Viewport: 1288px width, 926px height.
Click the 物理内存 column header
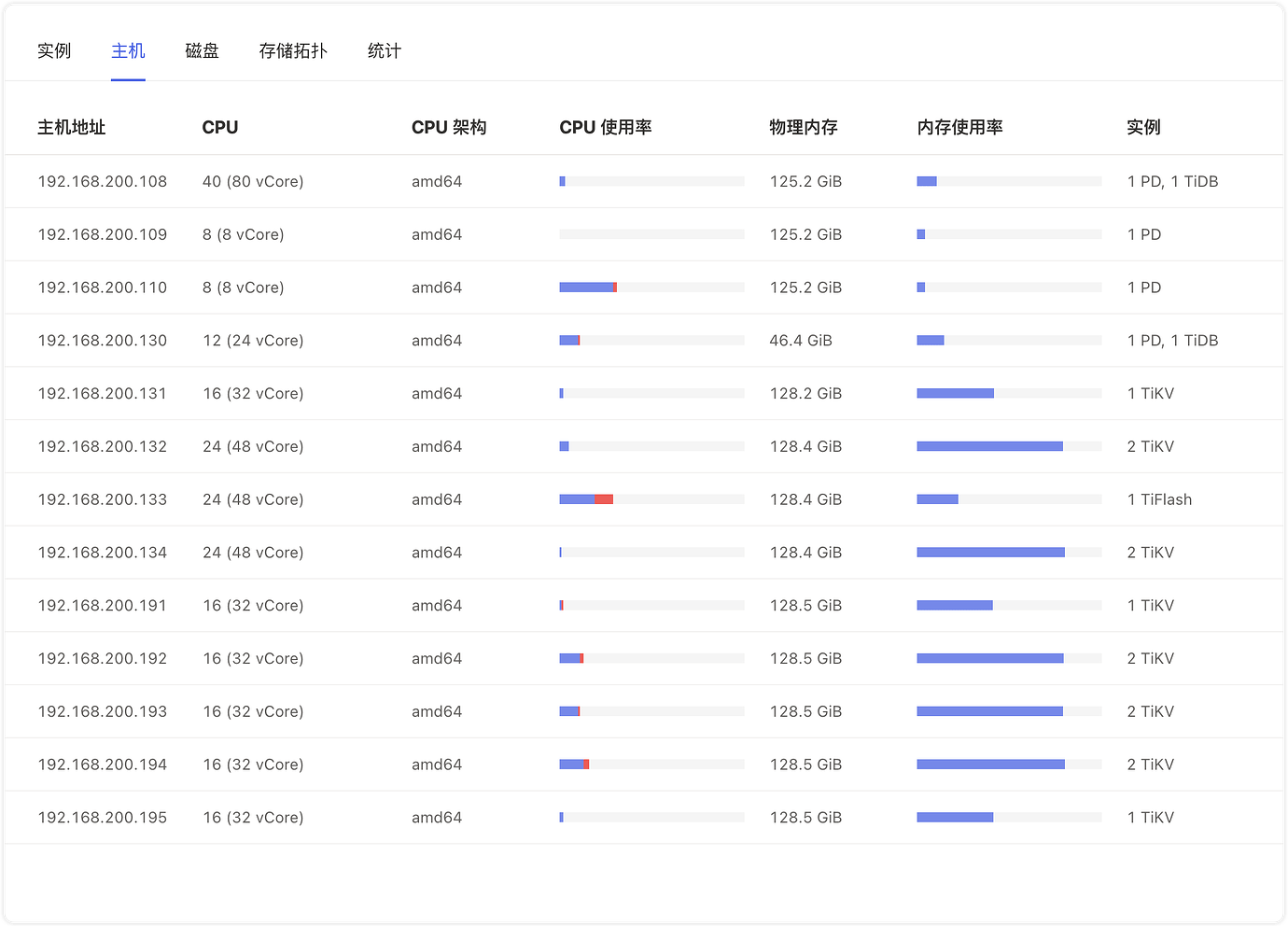(804, 127)
